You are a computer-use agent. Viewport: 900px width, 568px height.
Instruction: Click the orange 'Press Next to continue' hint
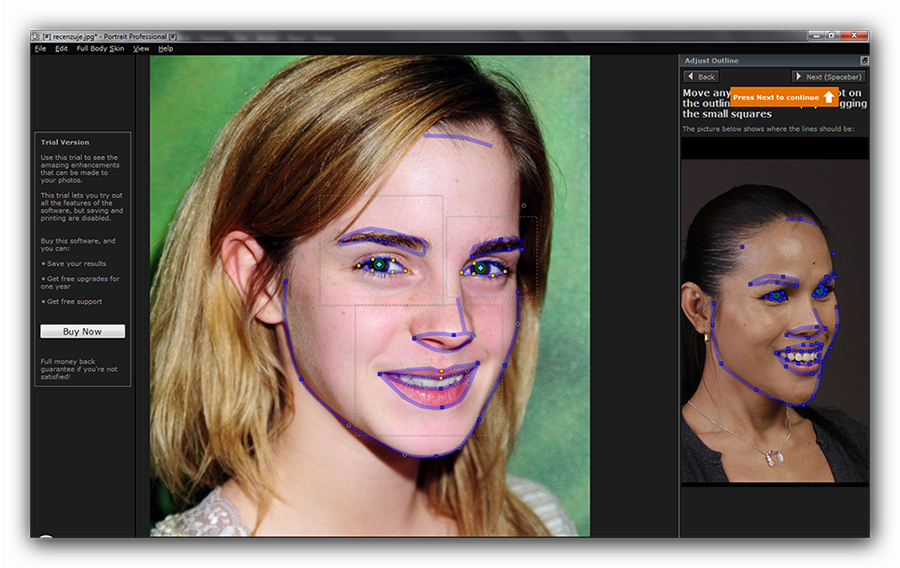(784, 97)
